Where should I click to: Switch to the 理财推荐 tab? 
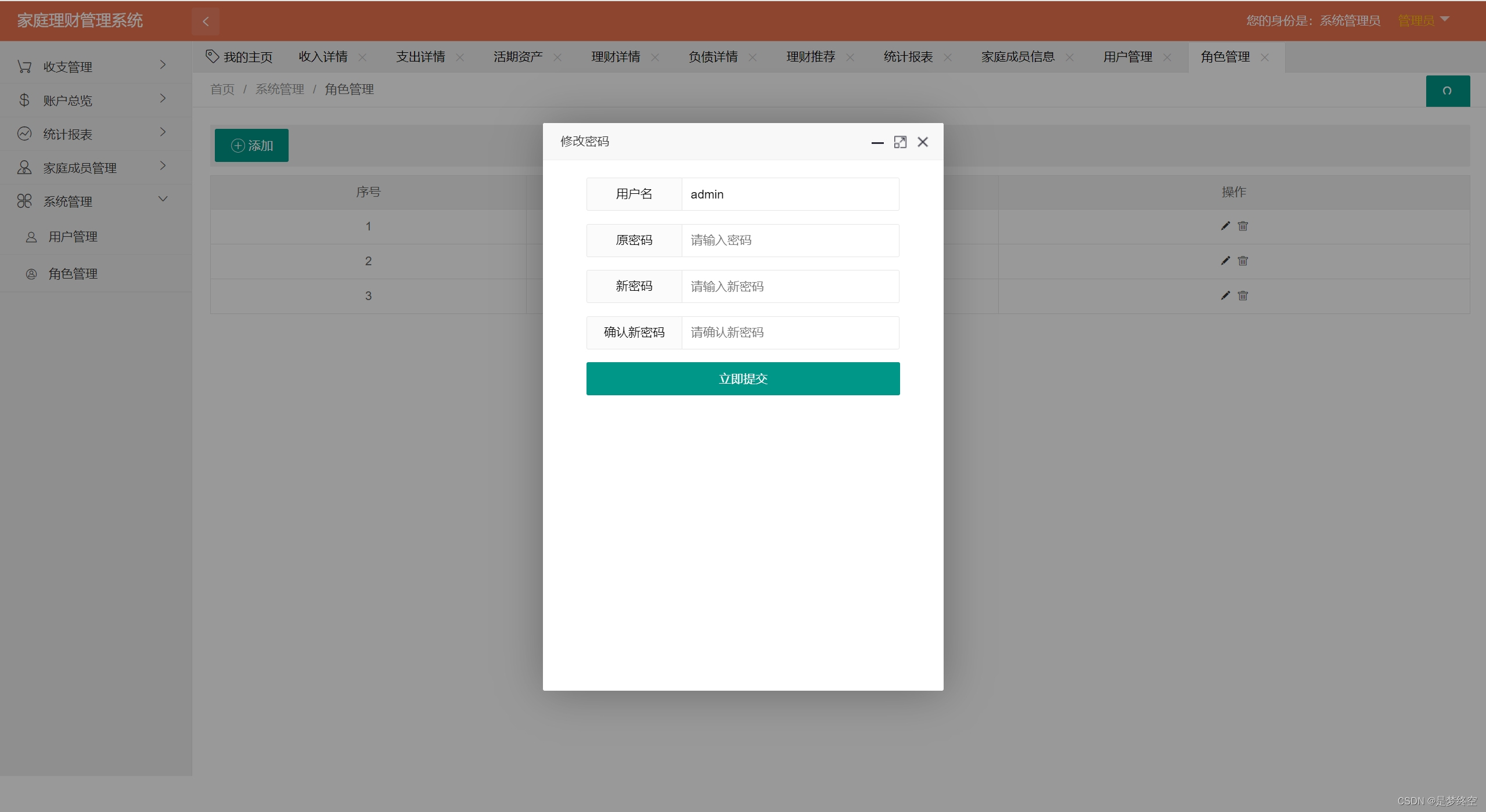click(811, 57)
